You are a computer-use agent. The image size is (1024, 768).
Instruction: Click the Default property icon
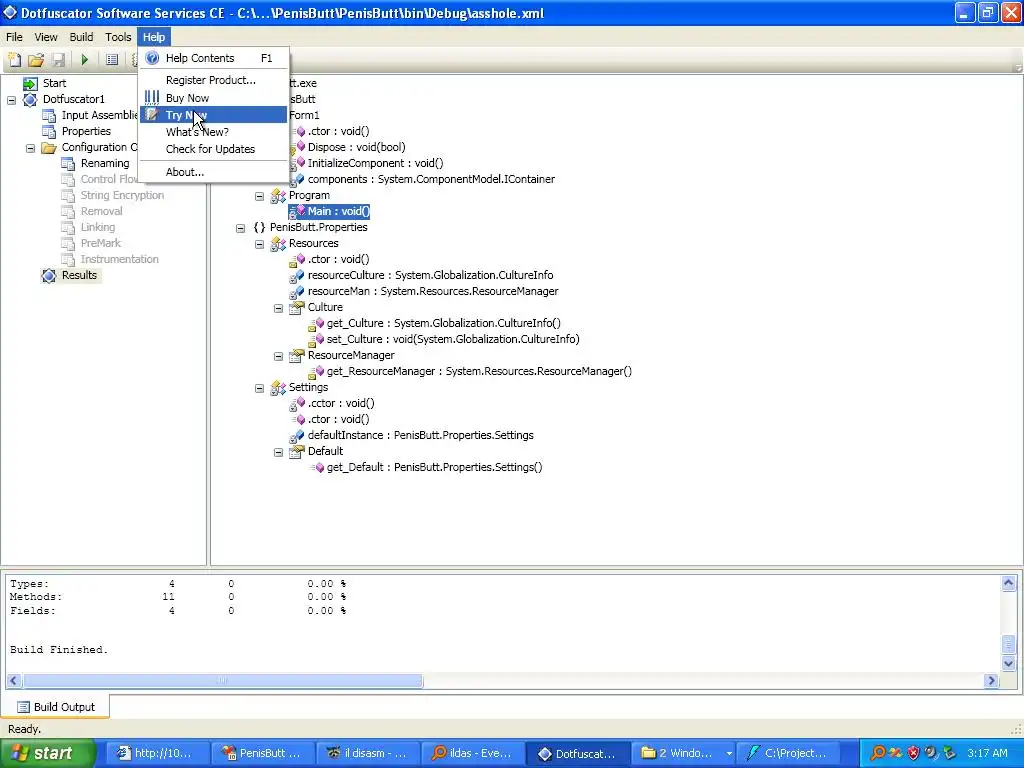(297, 452)
